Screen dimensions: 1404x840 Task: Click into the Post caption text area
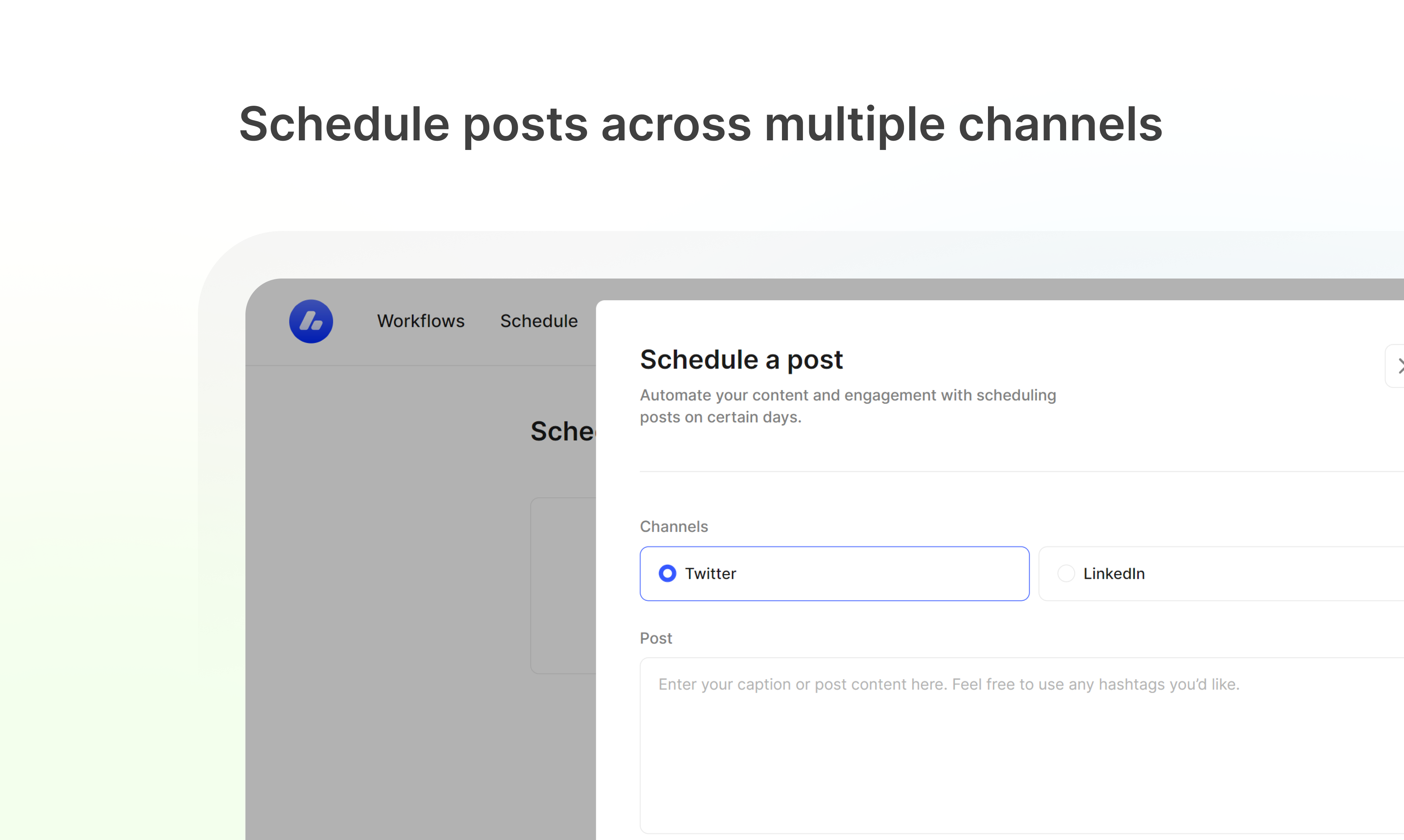click(x=1022, y=745)
